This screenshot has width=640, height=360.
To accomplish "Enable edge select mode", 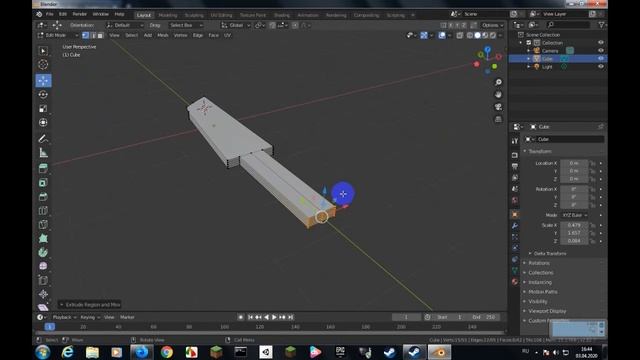I will click(93, 36).
